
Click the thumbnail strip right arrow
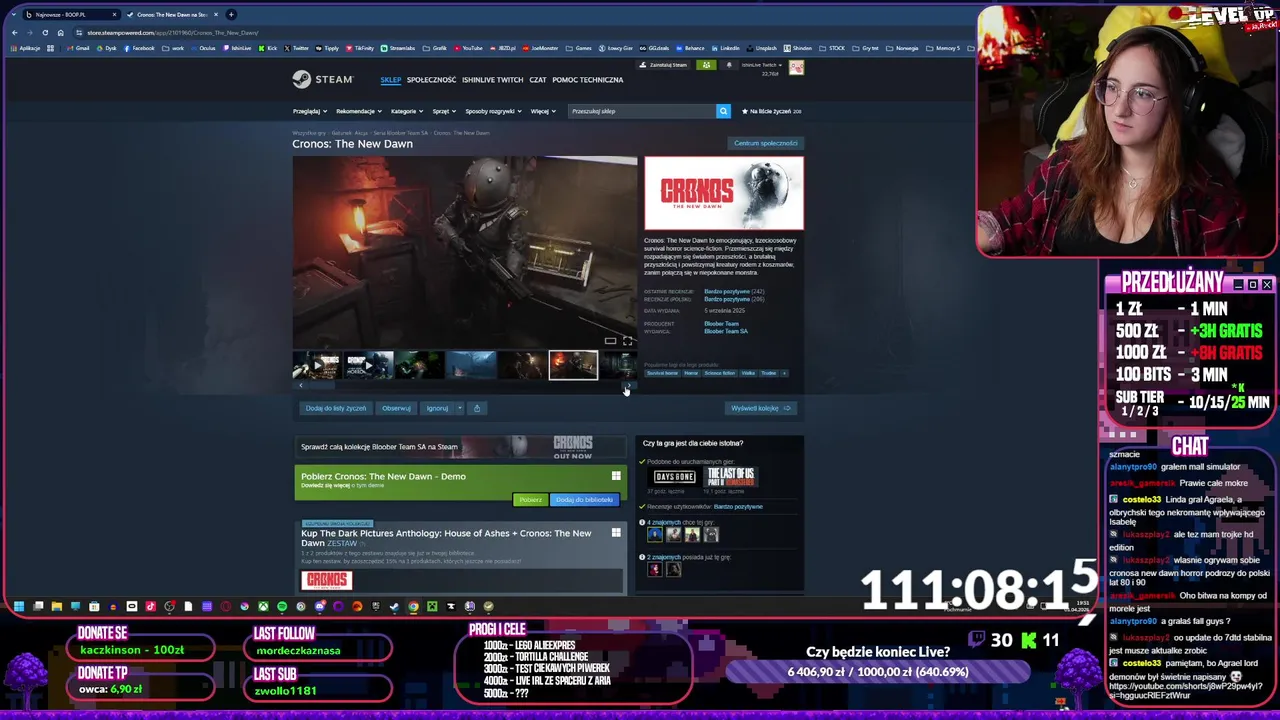pos(628,386)
